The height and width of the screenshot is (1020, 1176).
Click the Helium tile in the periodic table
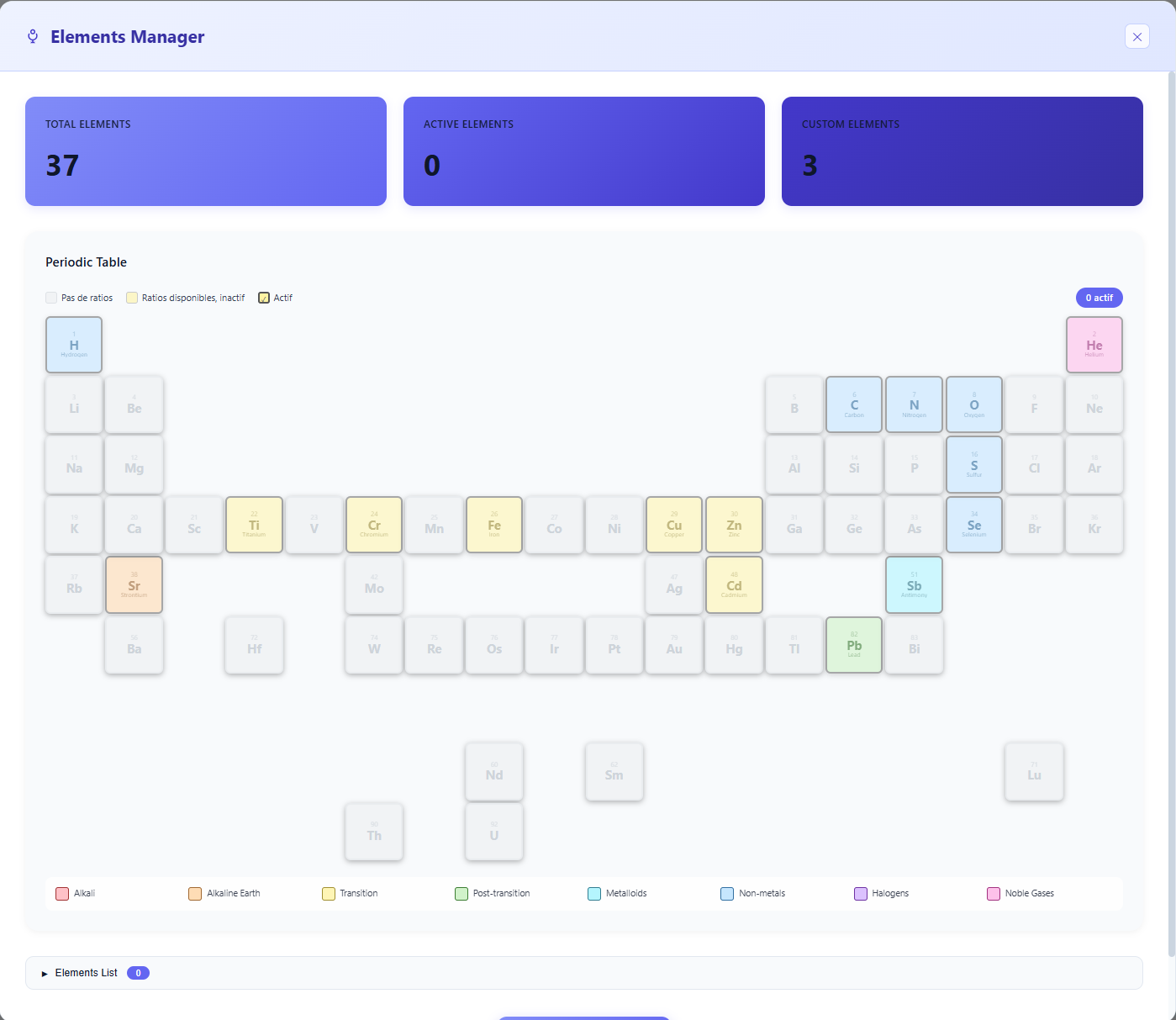(x=1094, y=345)
